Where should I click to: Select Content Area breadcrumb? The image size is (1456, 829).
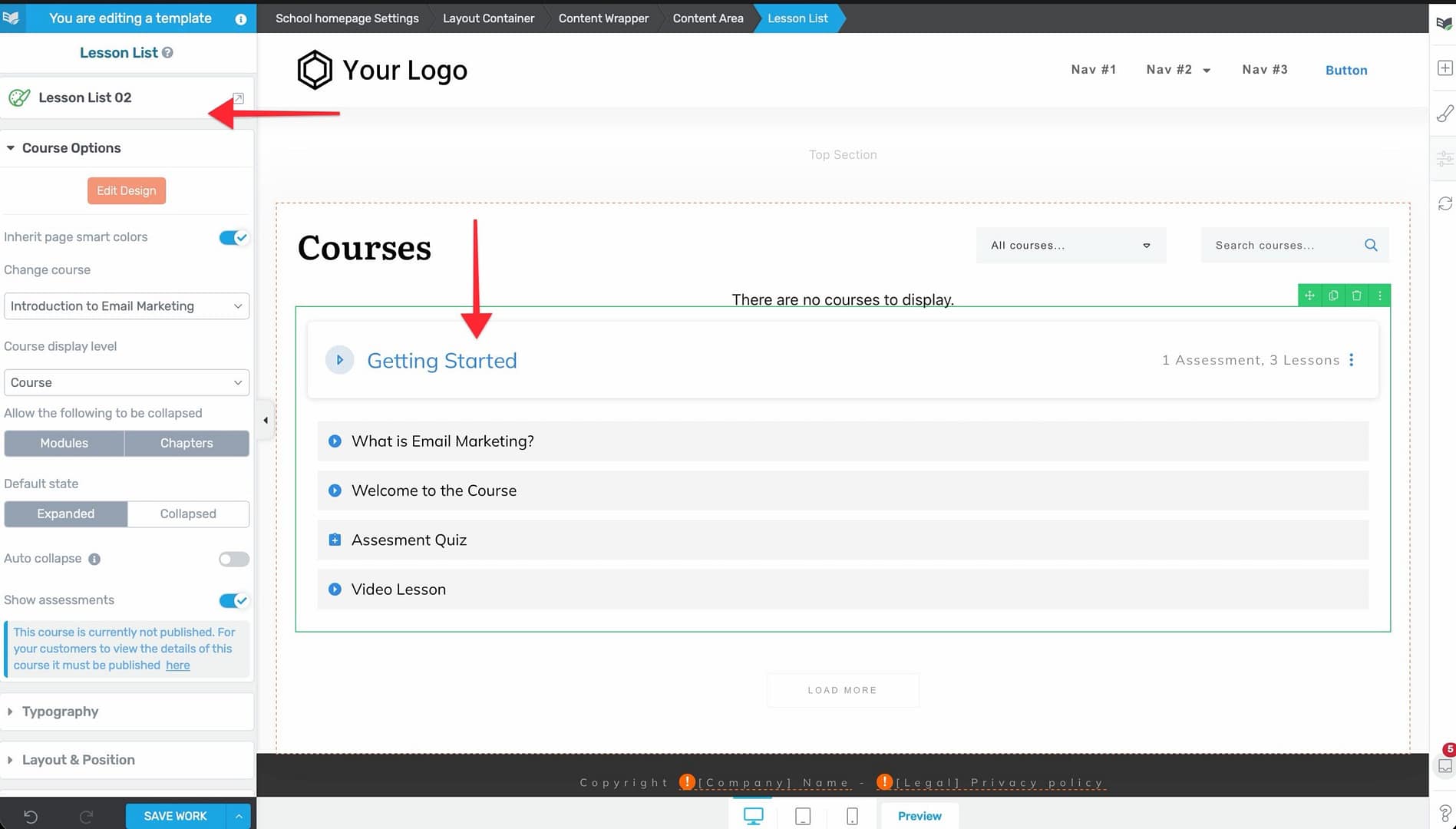(708, 18)
